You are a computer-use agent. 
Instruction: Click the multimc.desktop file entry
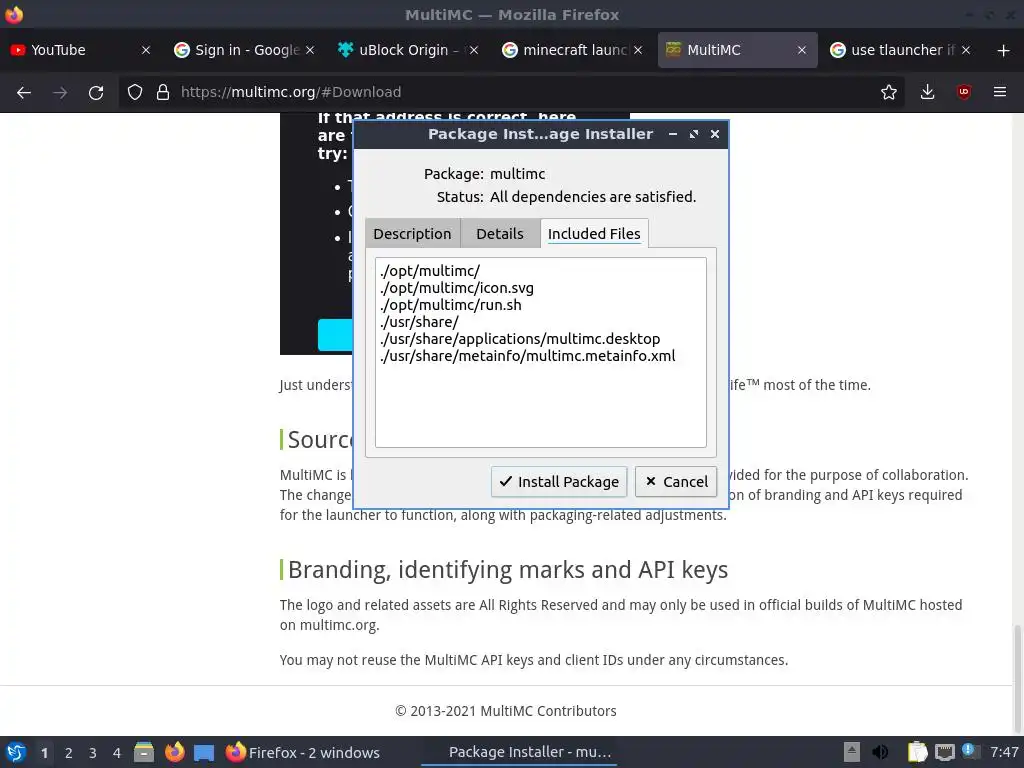[x=520, y=339]
